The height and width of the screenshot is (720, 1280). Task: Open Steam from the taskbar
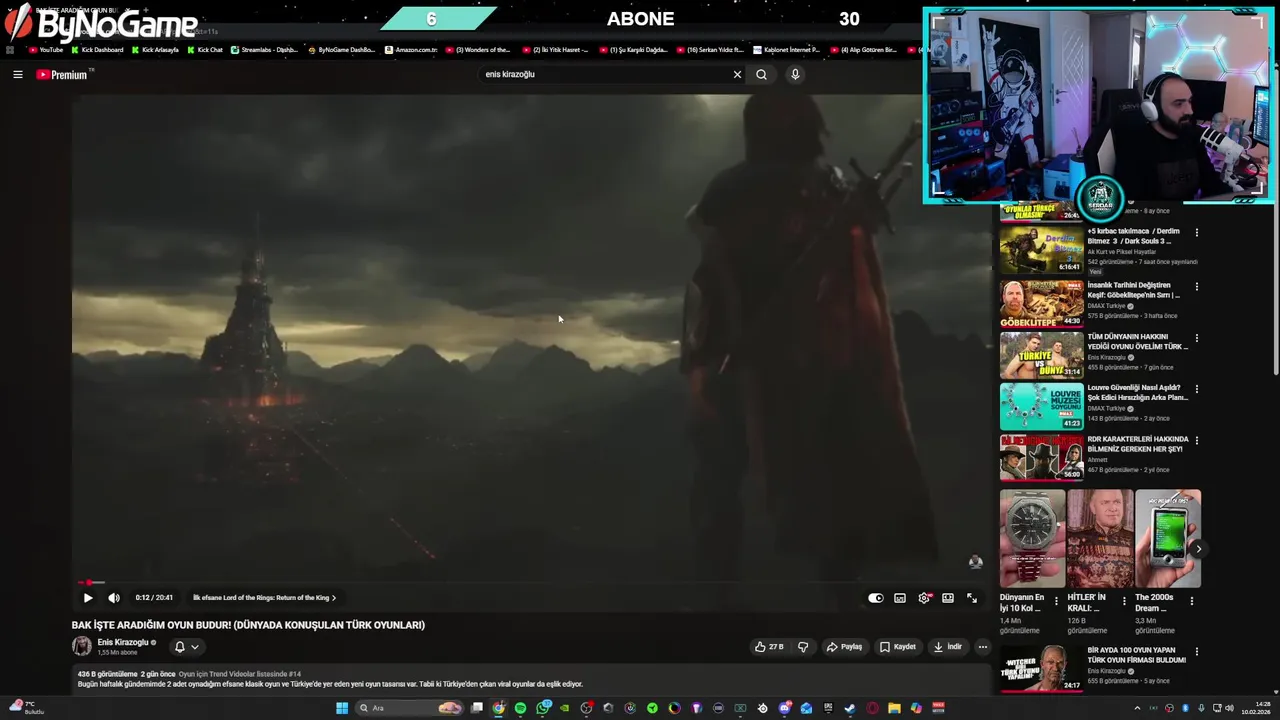pyautogui.click(x=849, y=708)
